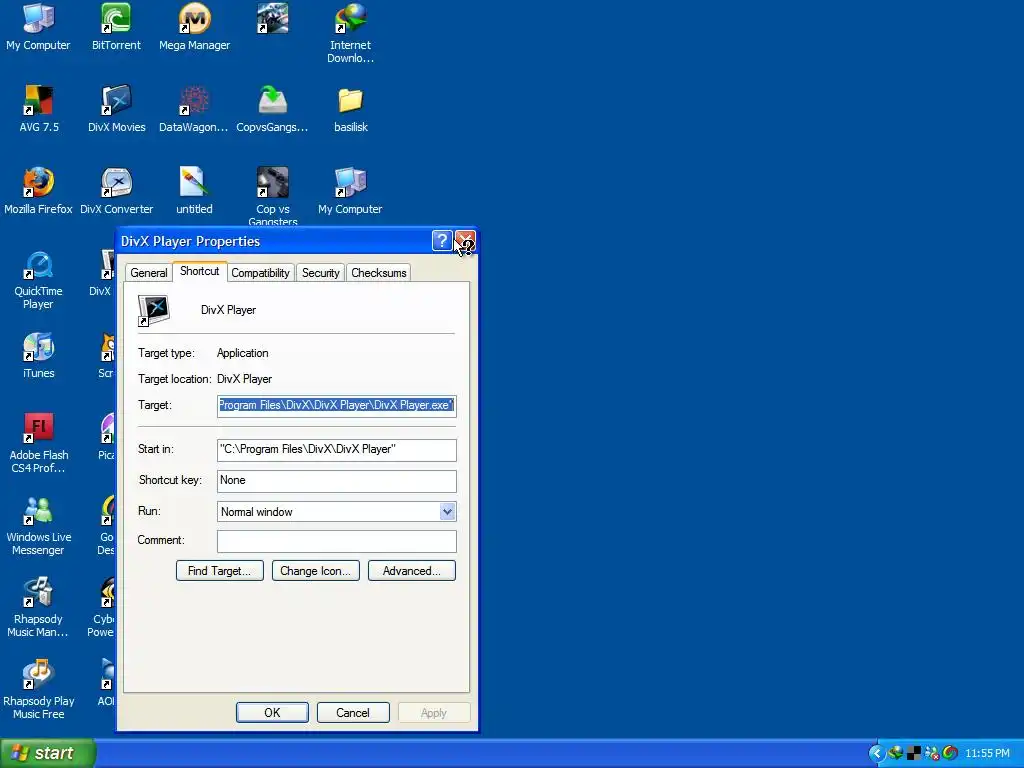Click the multicolor swirl tray icon
This screenshot has width=1024, height=768.
(950, 753)
